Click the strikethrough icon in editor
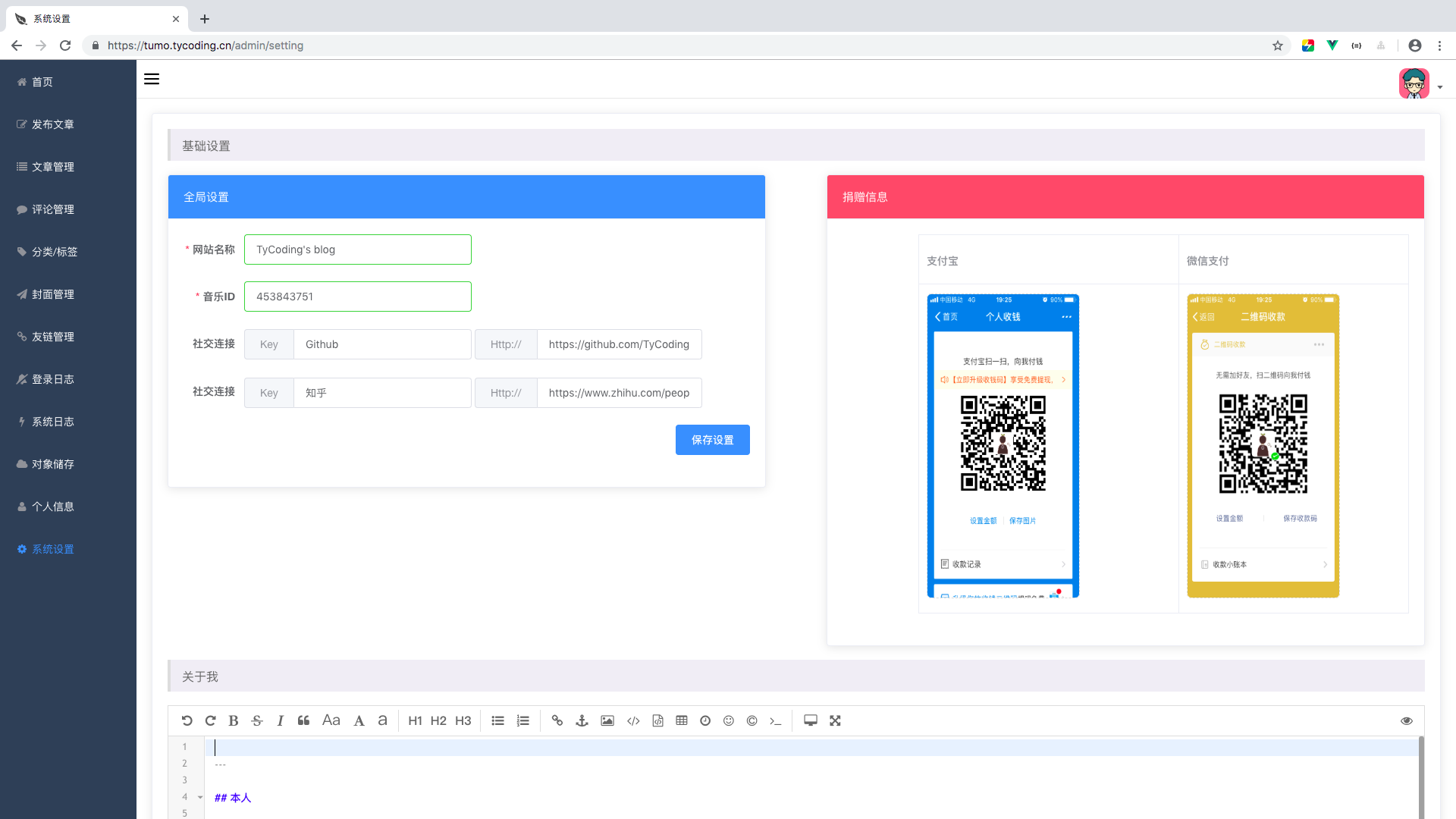 [x=257, y=720]
